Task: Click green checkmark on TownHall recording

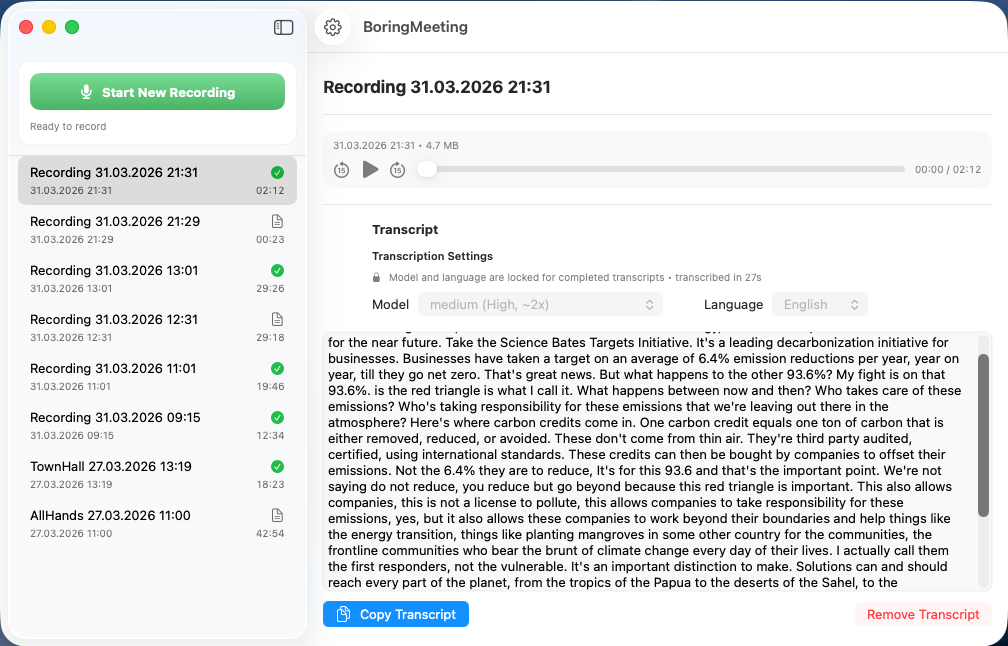Action: [x=277, y=466]
